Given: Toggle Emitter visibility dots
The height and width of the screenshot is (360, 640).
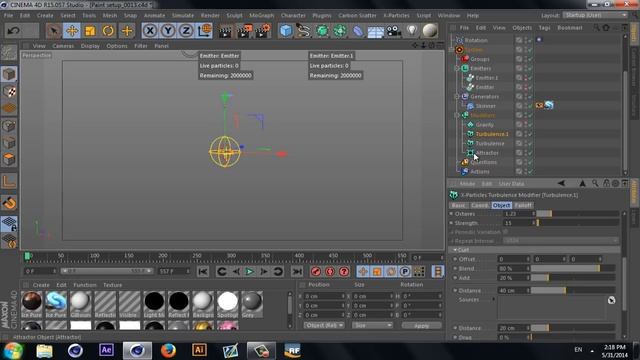Looking at the screenshot, I should pyautogui.click(x=525, y=87).
